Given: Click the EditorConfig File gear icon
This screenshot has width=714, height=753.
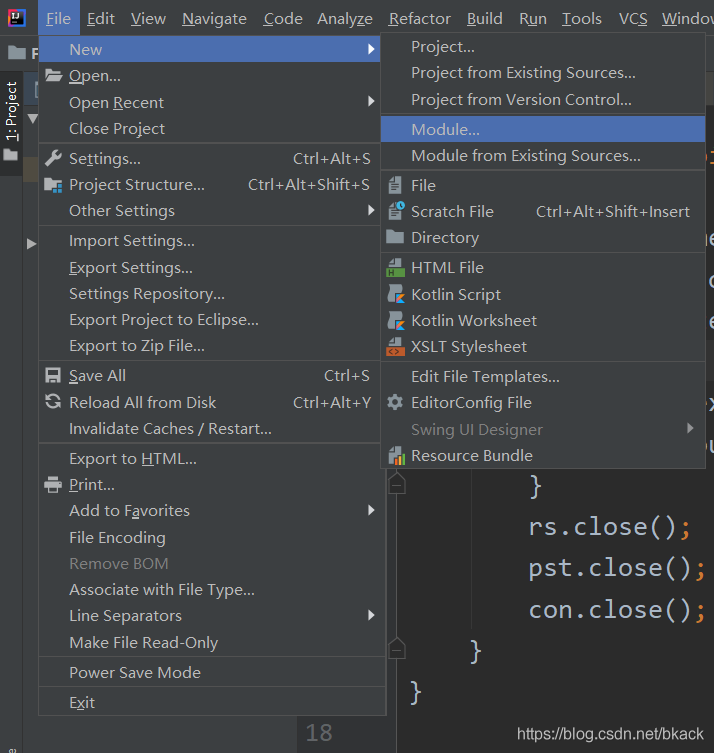Looking at the screenshot, I should [x=395, y=403].
